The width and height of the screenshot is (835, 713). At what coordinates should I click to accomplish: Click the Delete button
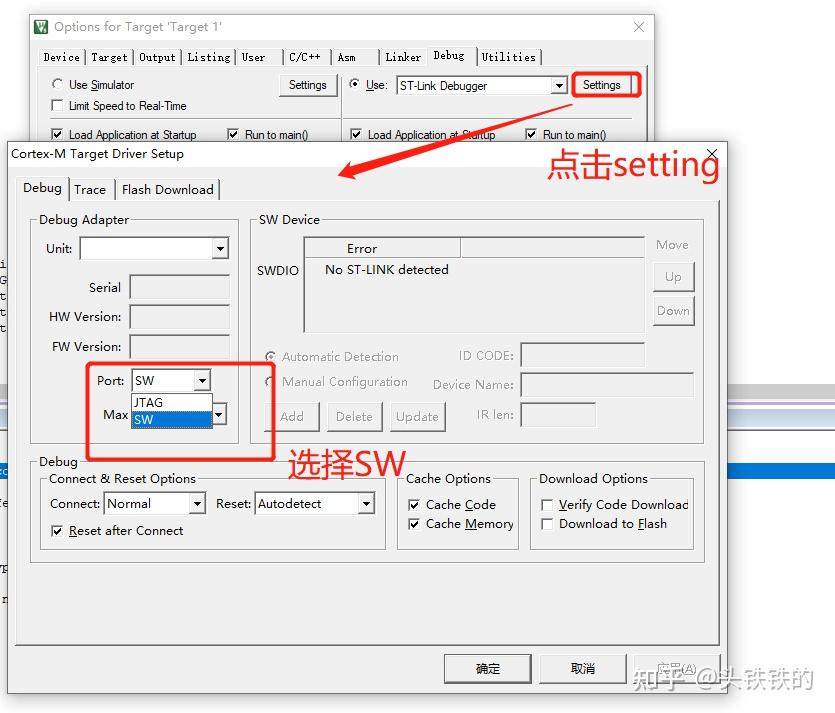(355, 417)
